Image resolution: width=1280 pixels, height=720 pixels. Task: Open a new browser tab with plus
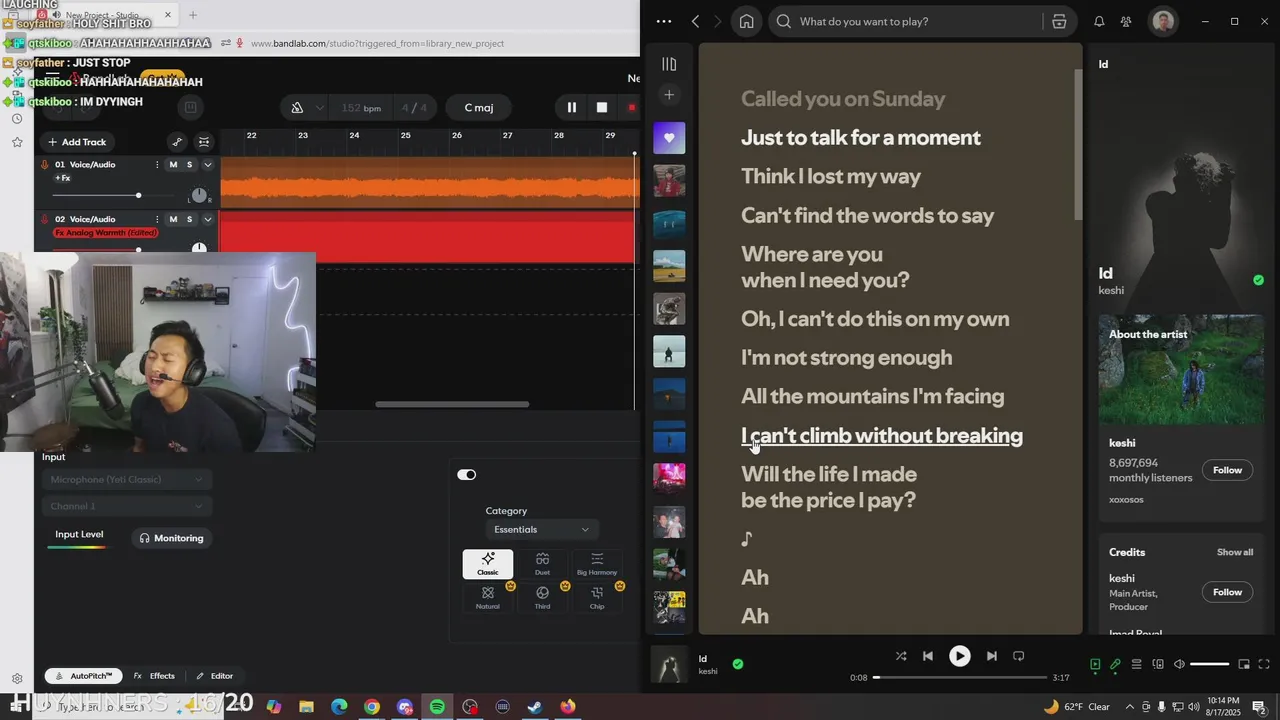(x=193, y=15)
